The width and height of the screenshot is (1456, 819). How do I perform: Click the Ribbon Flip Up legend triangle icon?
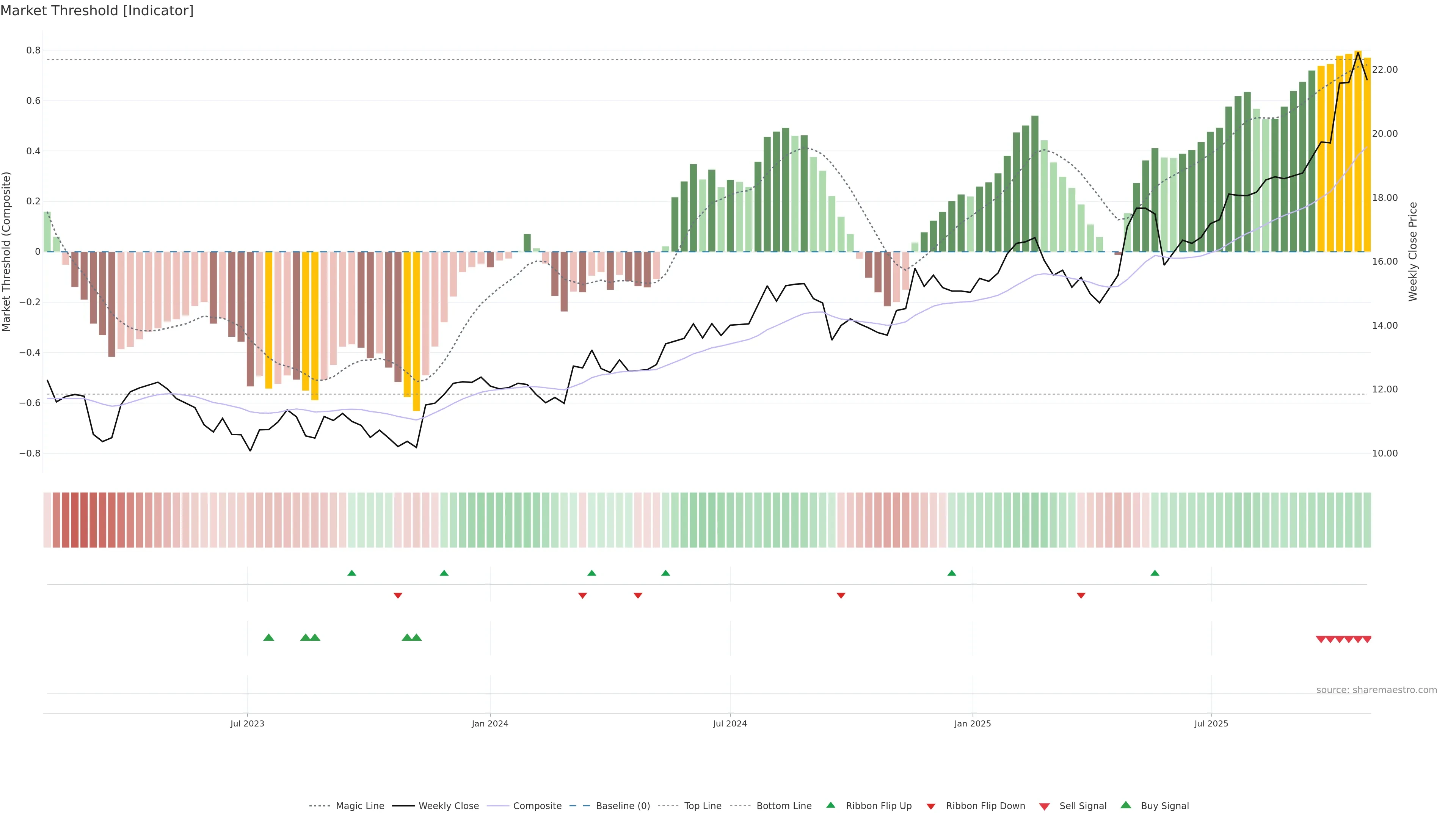(x=830, y=805)
